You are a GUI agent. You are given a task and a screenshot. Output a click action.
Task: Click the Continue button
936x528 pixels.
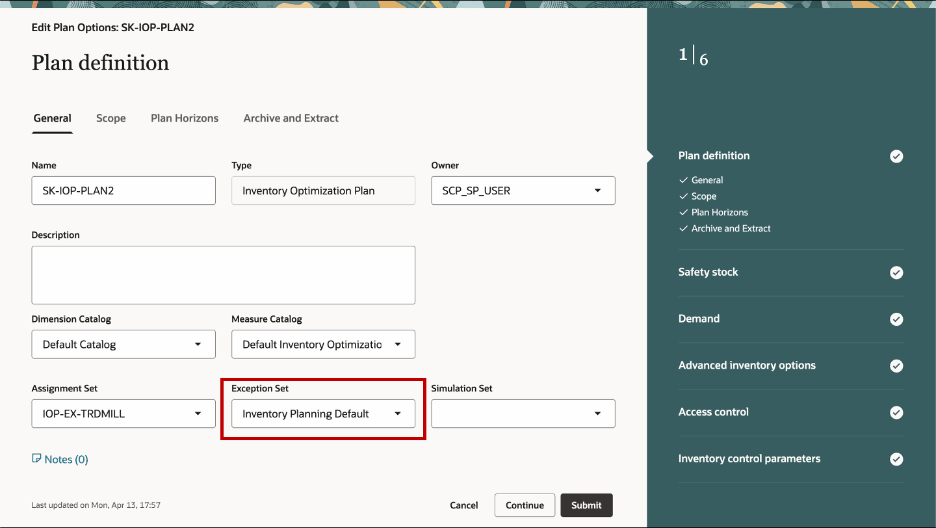[525, 505]
